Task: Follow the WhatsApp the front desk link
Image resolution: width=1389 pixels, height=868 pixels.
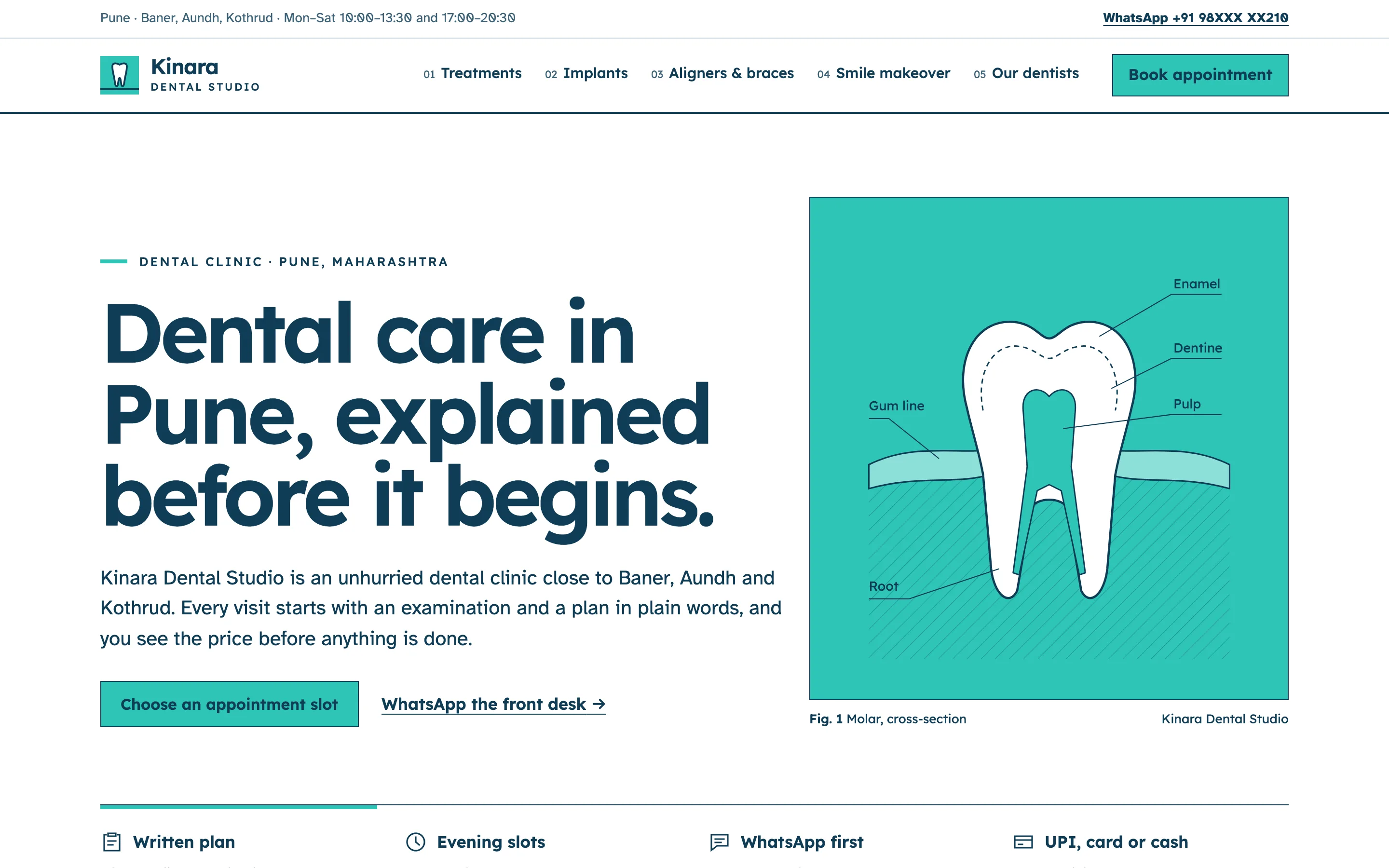Action: (493, 704)
